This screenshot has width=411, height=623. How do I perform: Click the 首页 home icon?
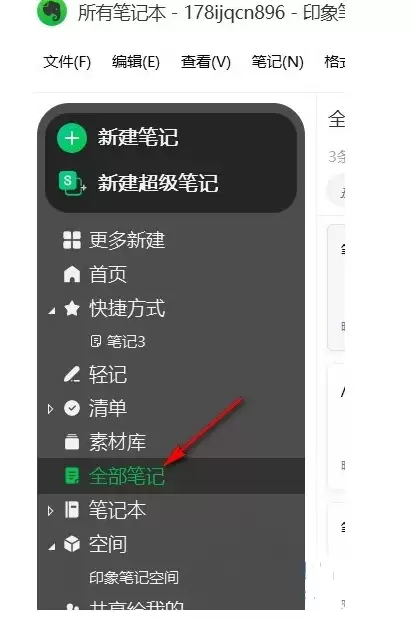(72, 275)
